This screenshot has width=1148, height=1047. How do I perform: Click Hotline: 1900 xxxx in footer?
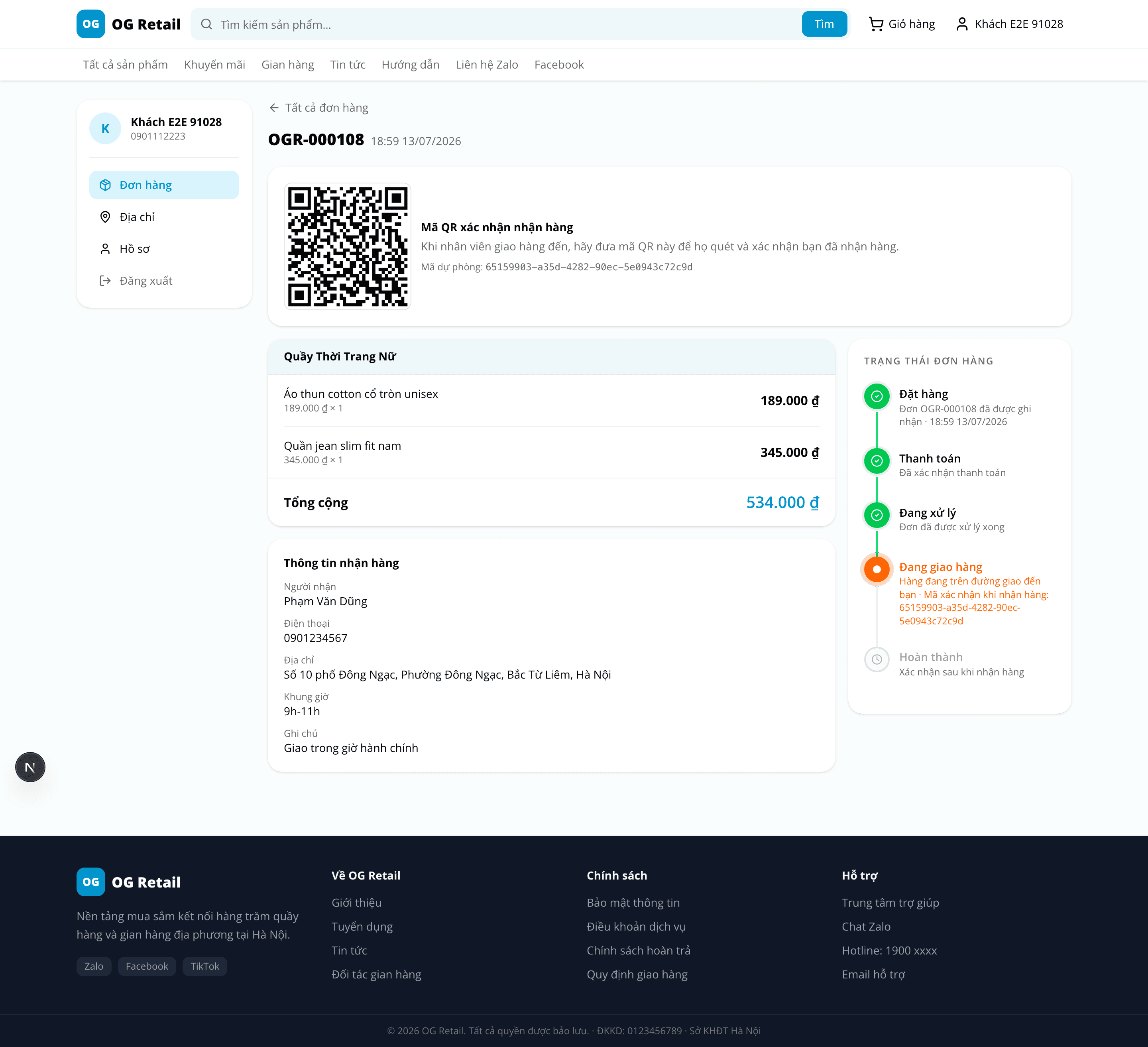pos(889,950)
